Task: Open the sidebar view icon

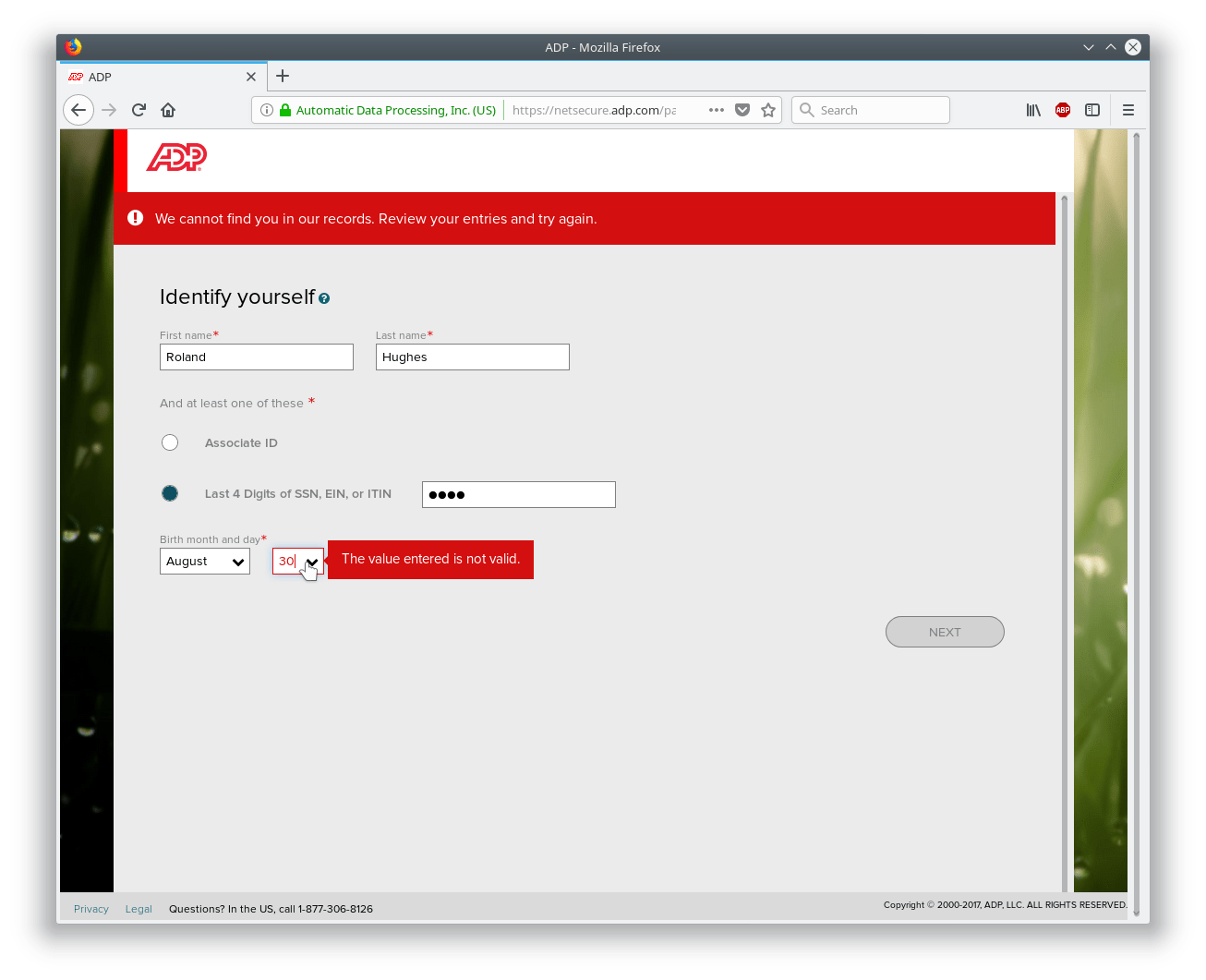Action: coord(1092,109)
